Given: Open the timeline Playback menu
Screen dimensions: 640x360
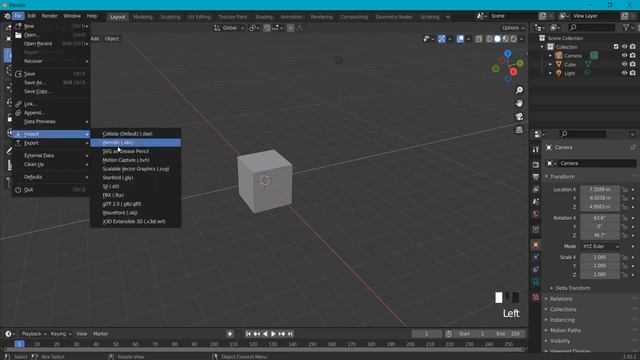Looking at the screenshot, I should [33, 334].
